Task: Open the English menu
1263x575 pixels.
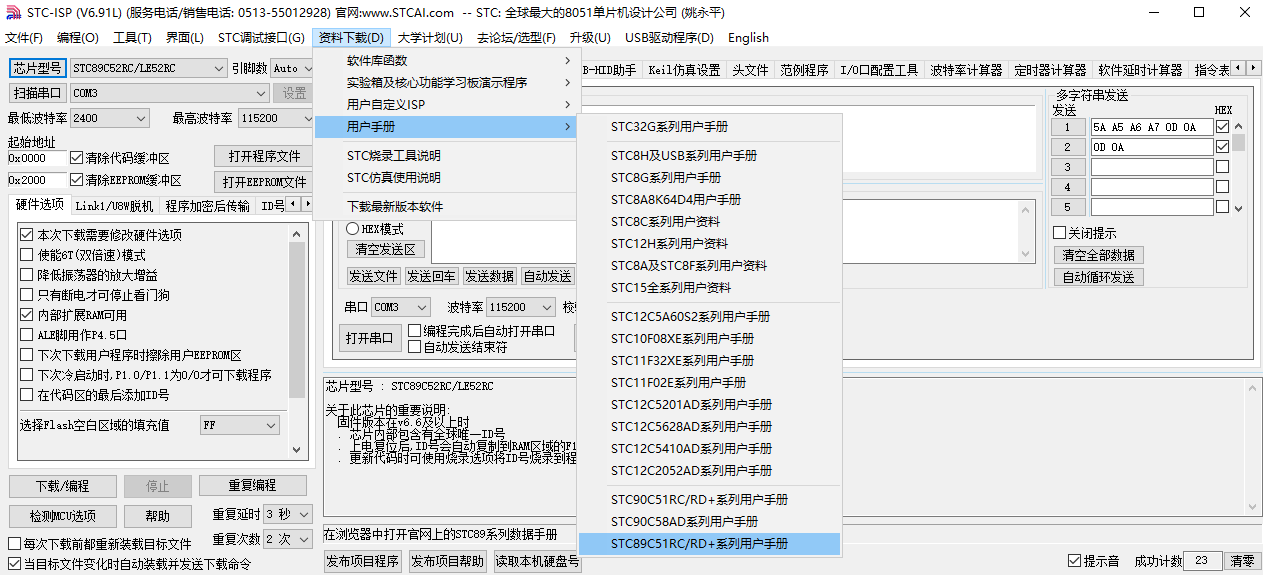Action: pyautogui.click(x=748, y=38)
